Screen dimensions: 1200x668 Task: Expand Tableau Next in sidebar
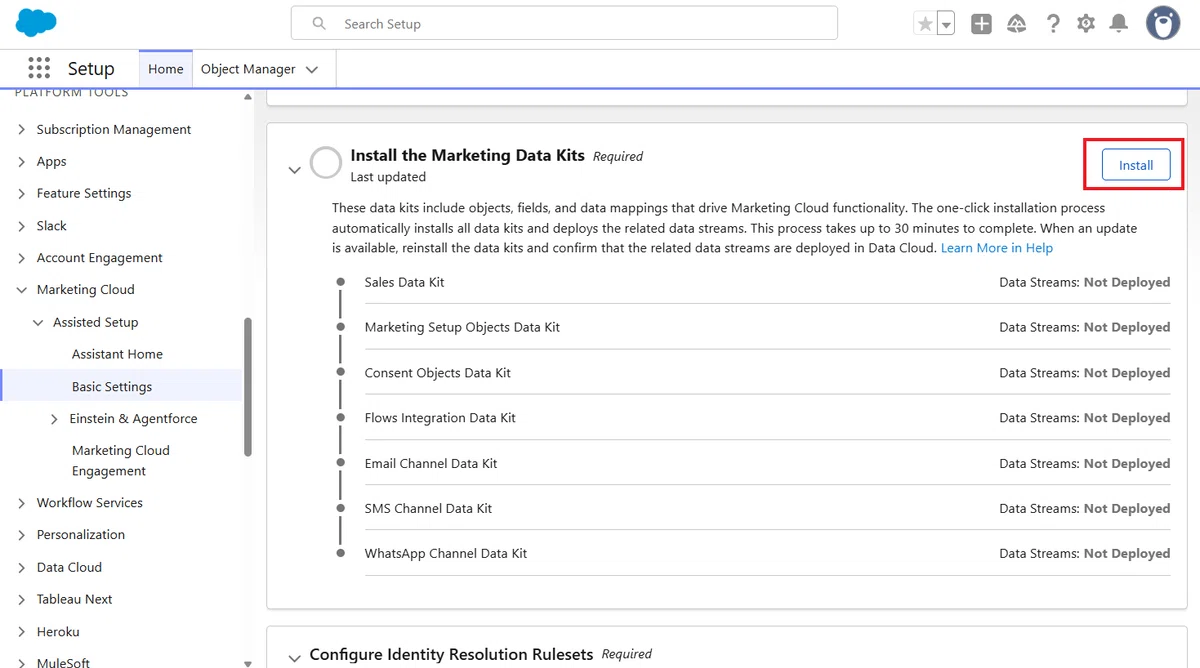tap(22, 599)
